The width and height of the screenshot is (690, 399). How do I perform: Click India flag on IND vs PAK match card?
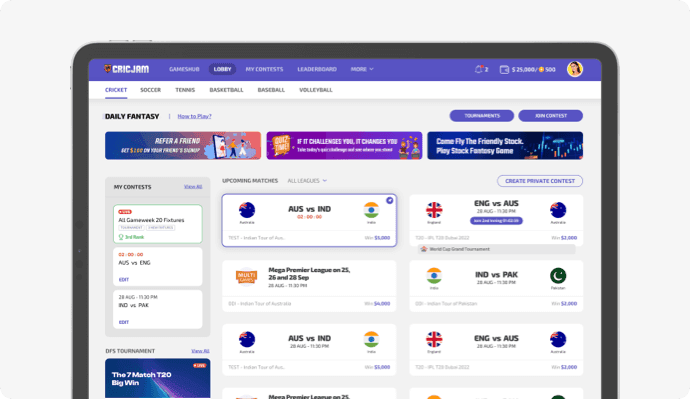pyautogui.click(x=434, y=275)
